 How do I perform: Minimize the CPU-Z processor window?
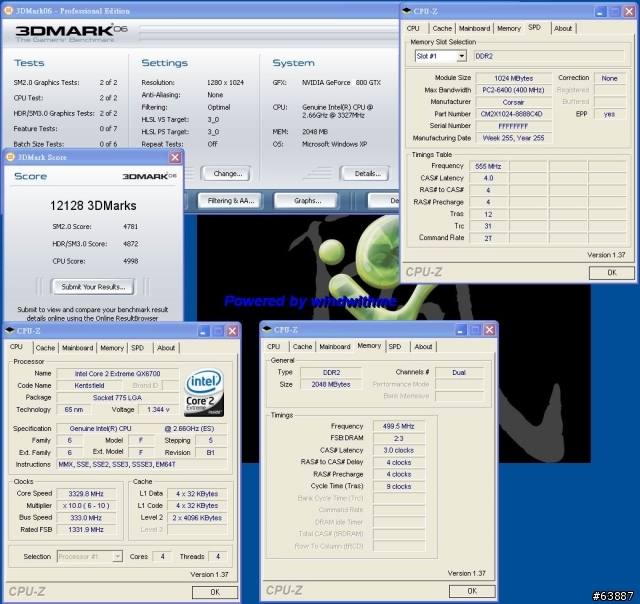click(x=204, y=331)
